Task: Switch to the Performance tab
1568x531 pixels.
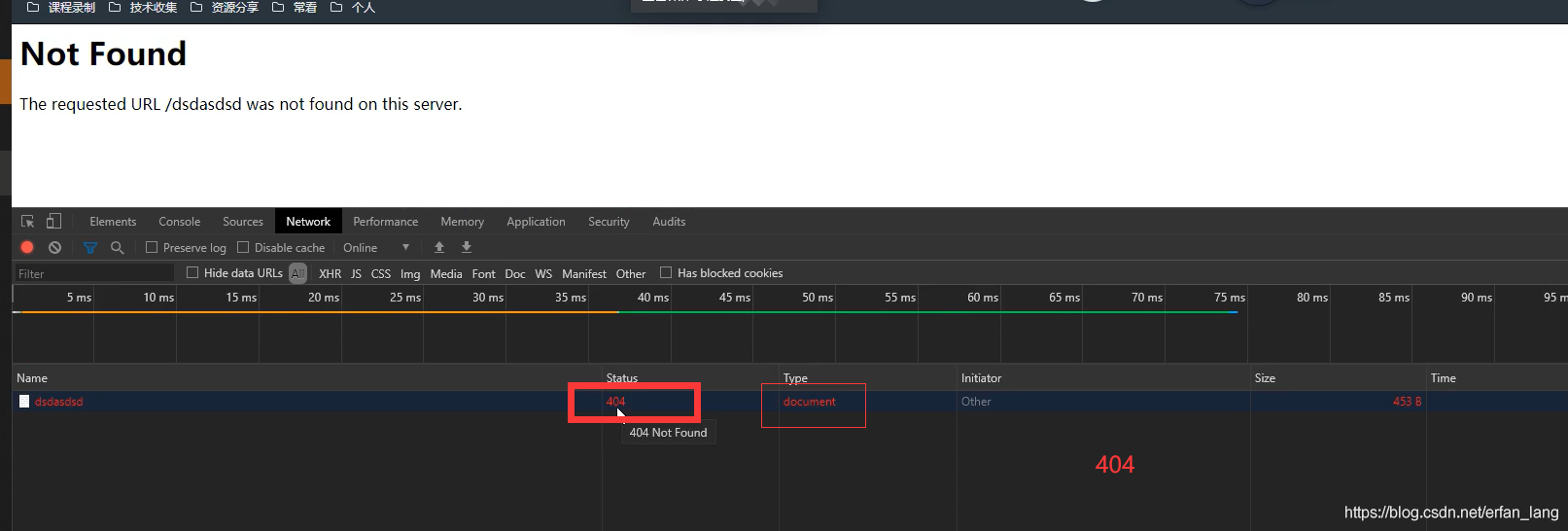Action: tap(386, 222)
